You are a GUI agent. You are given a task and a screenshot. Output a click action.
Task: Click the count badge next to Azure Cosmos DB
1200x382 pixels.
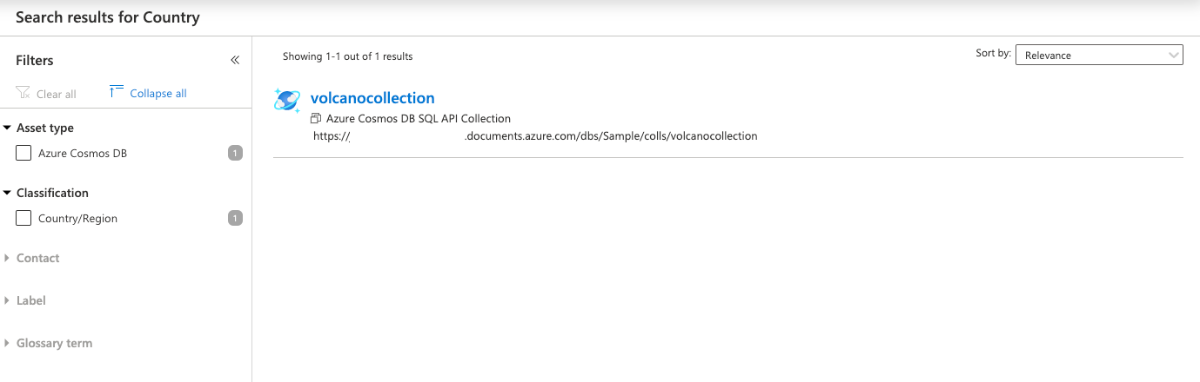(x=235, y=153)
